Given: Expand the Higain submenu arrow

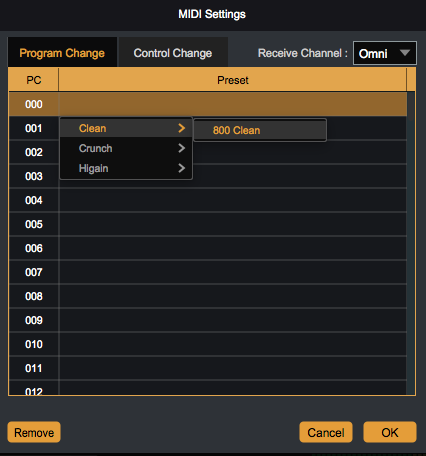Looking at the screenshot, I should 181,168.
